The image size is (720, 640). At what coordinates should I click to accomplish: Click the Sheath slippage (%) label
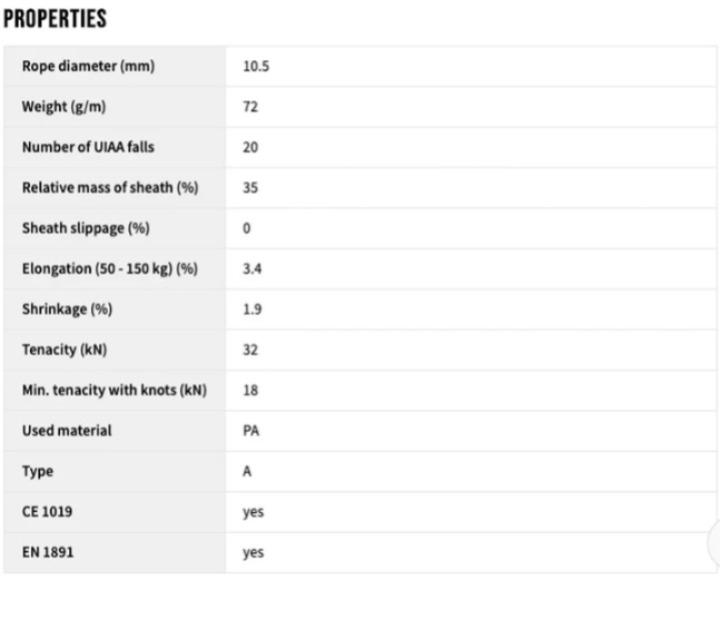[85, 228]
